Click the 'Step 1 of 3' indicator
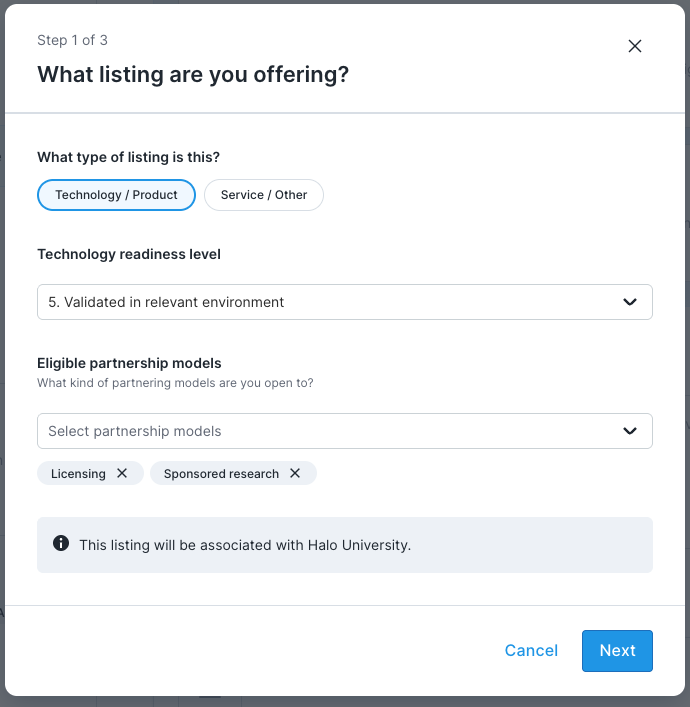 point(72,40)
